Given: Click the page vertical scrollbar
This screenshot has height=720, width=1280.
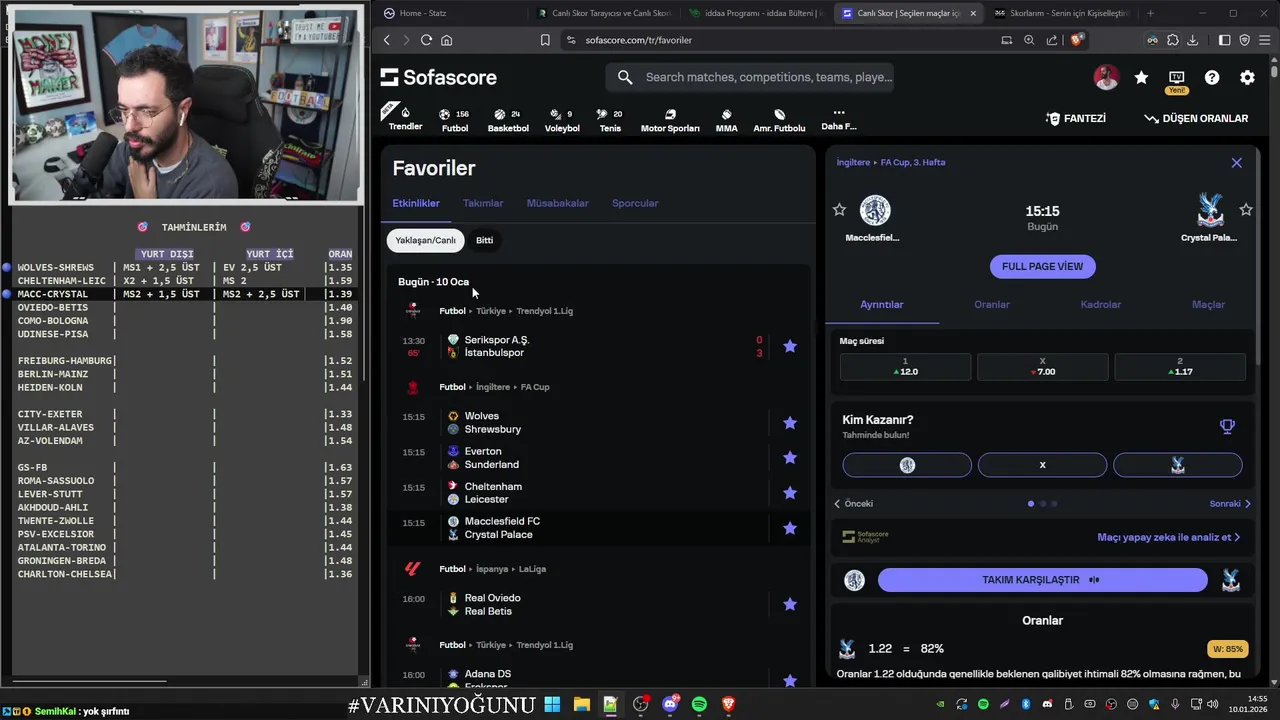Looking at the screenshot, I should pos(1274,72).
